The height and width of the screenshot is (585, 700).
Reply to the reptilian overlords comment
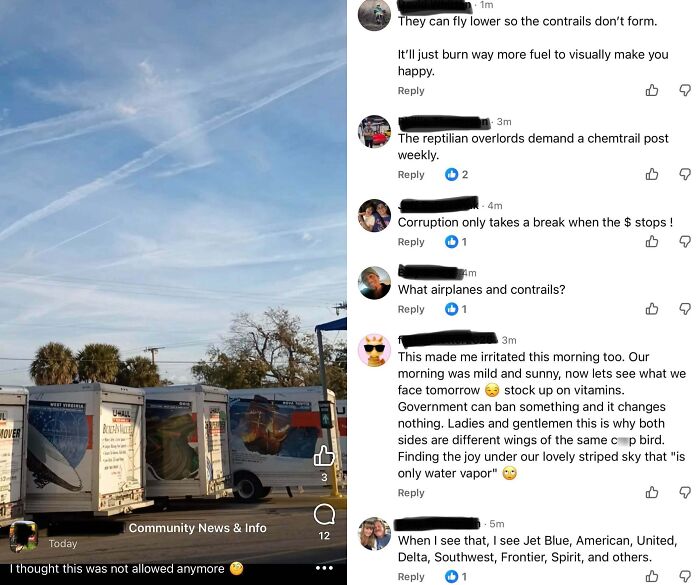[x=411, y=175]
